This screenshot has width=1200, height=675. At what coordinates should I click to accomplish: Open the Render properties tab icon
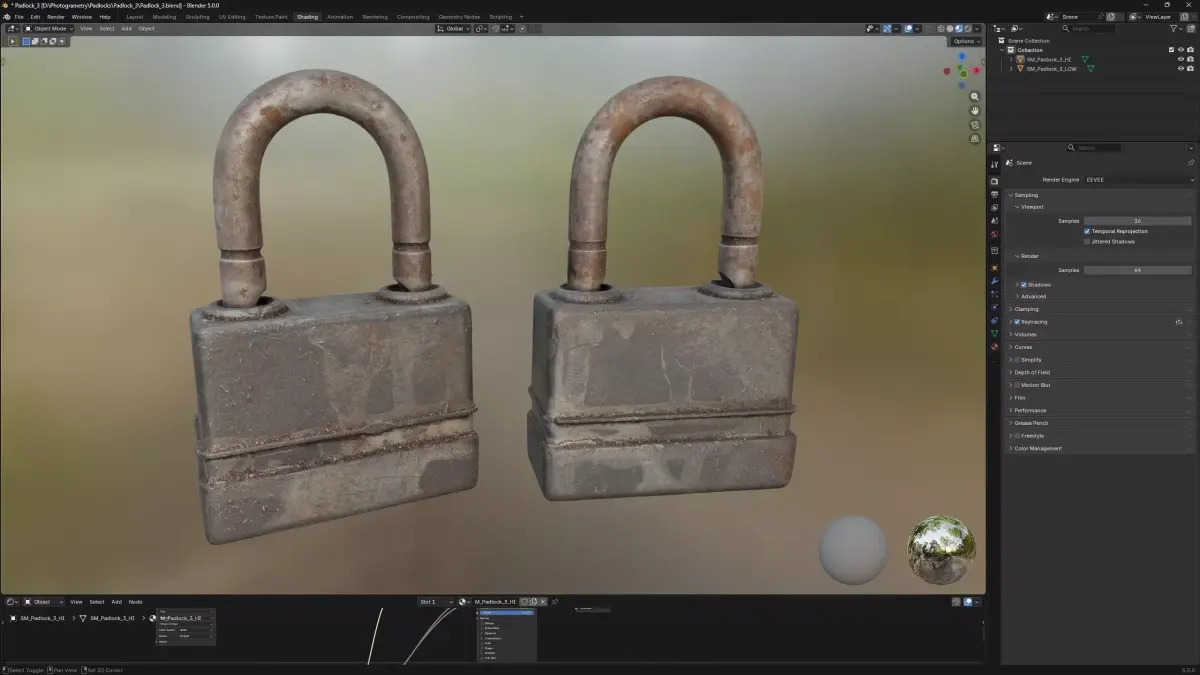click(x=994, y=181)
